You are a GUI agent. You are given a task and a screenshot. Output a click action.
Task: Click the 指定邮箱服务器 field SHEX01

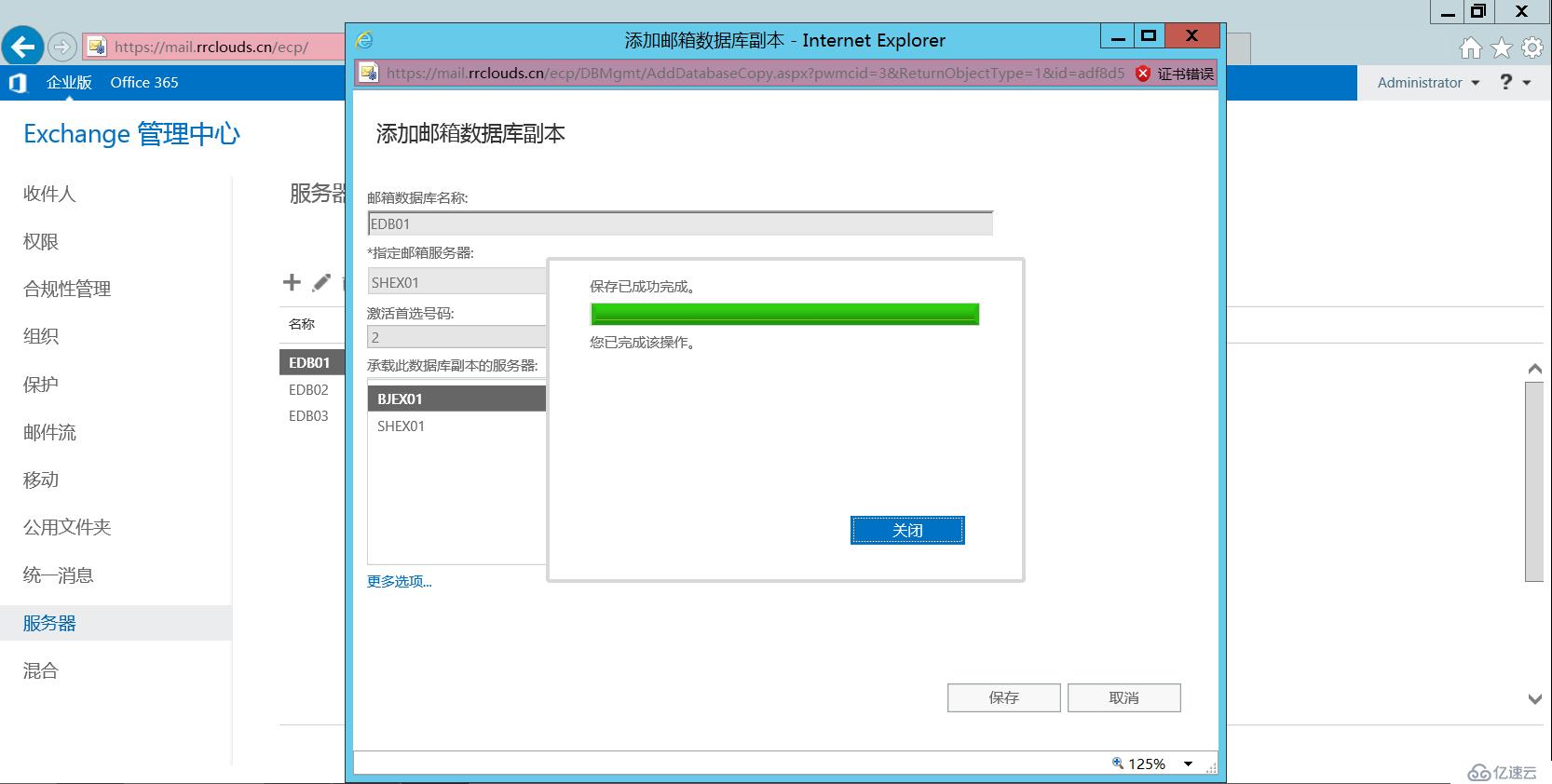click(456, 282)
